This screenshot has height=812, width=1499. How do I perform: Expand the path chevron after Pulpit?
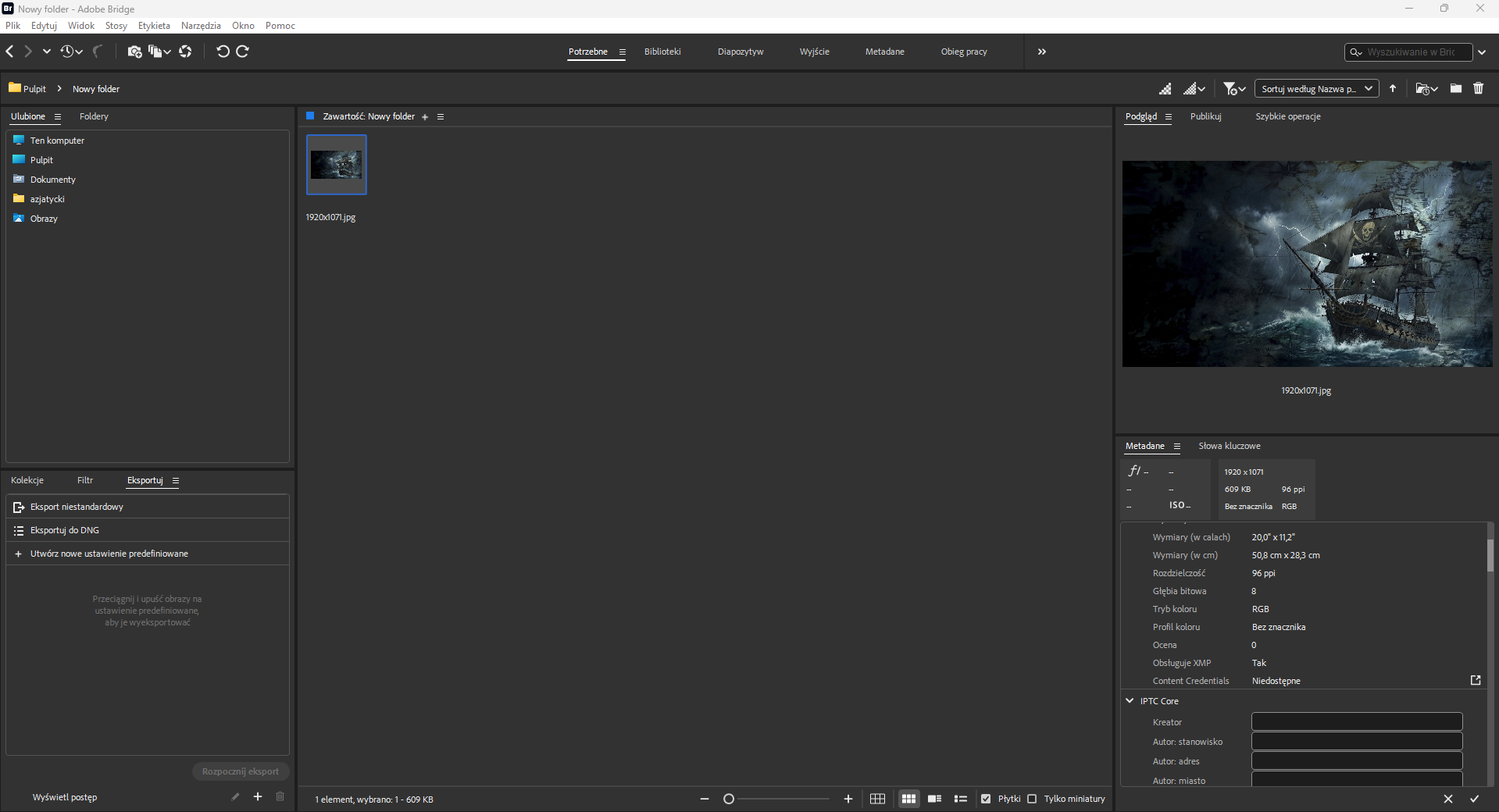pos(59,89)
